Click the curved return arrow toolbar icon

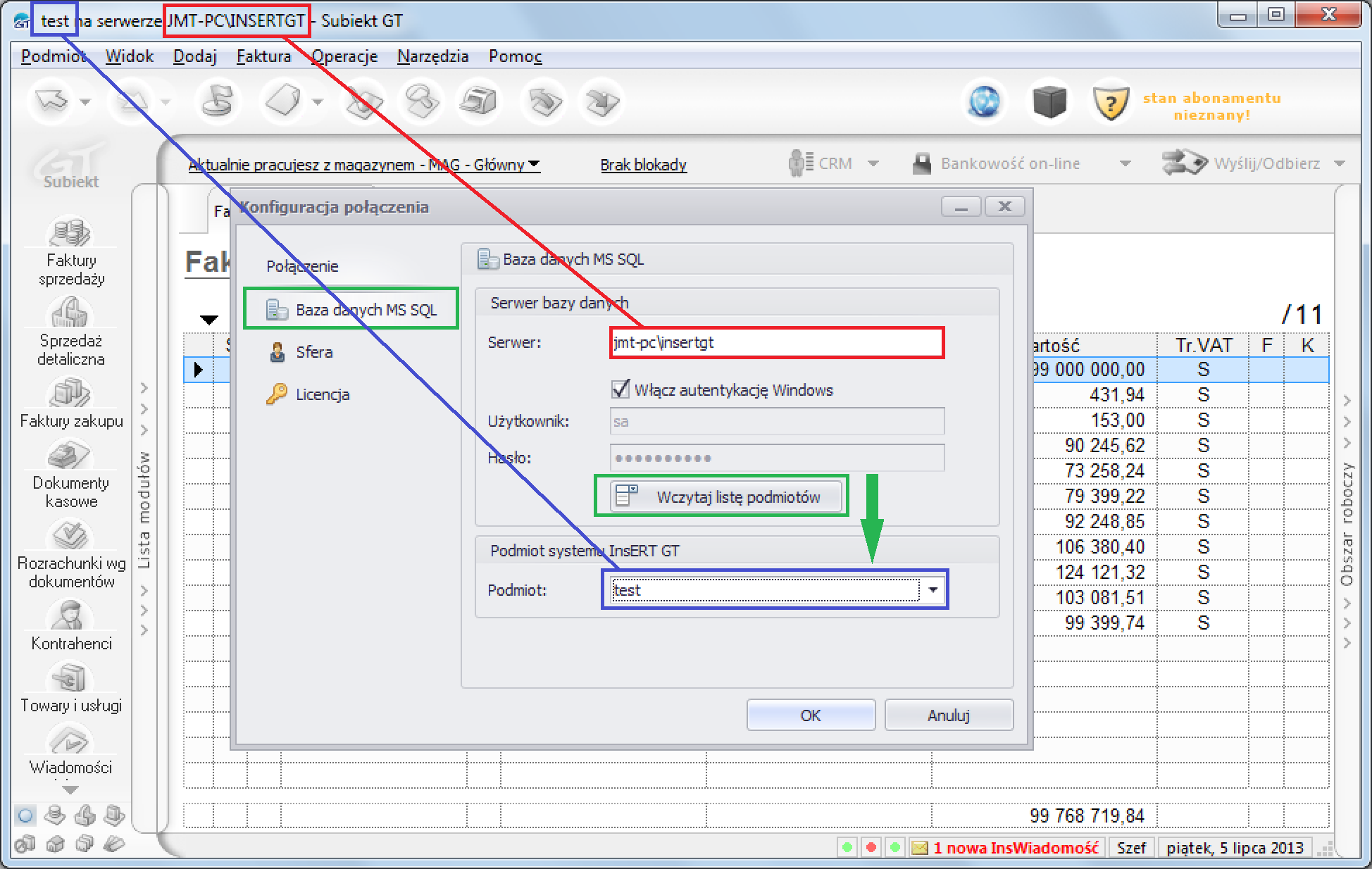[544, 102]
